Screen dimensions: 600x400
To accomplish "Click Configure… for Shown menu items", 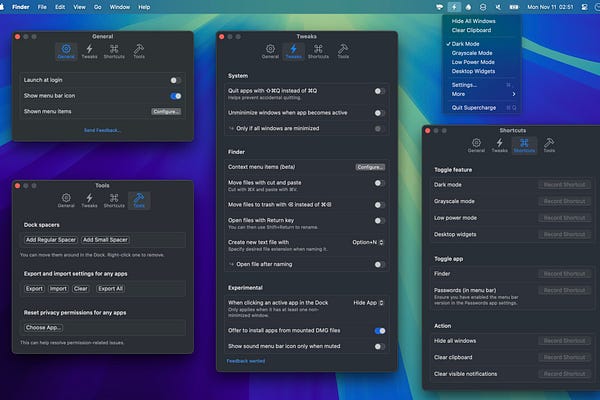I will click(166, 112).
